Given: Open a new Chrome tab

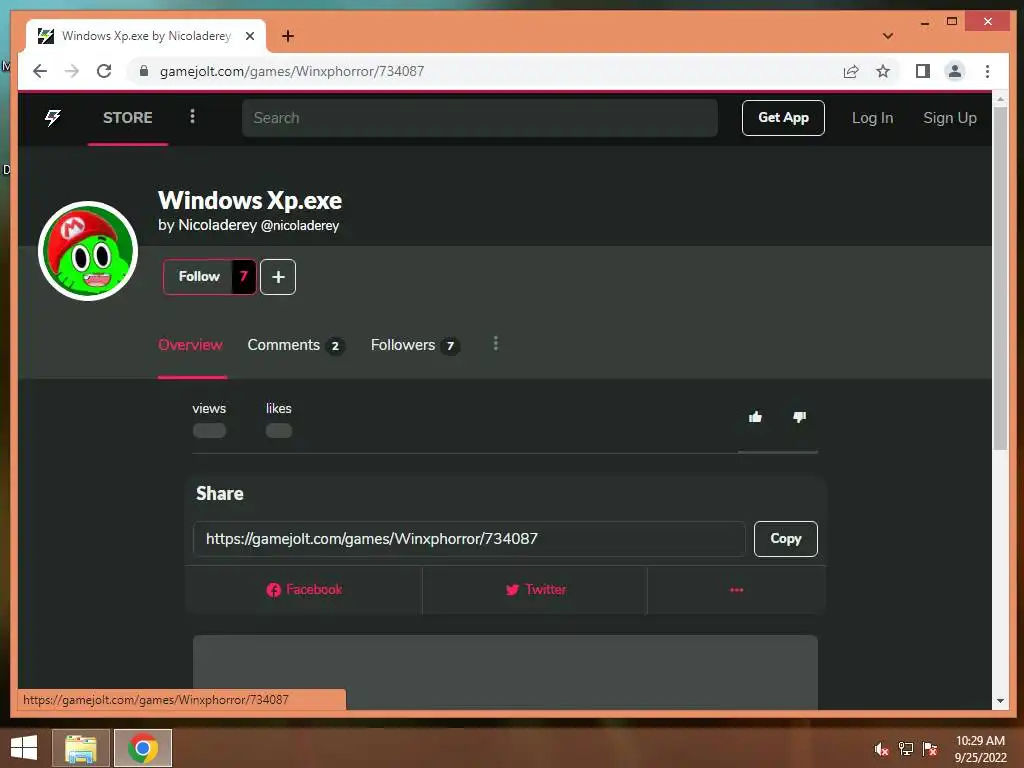Looking at the screenshot, I should [x=288, y=36].
